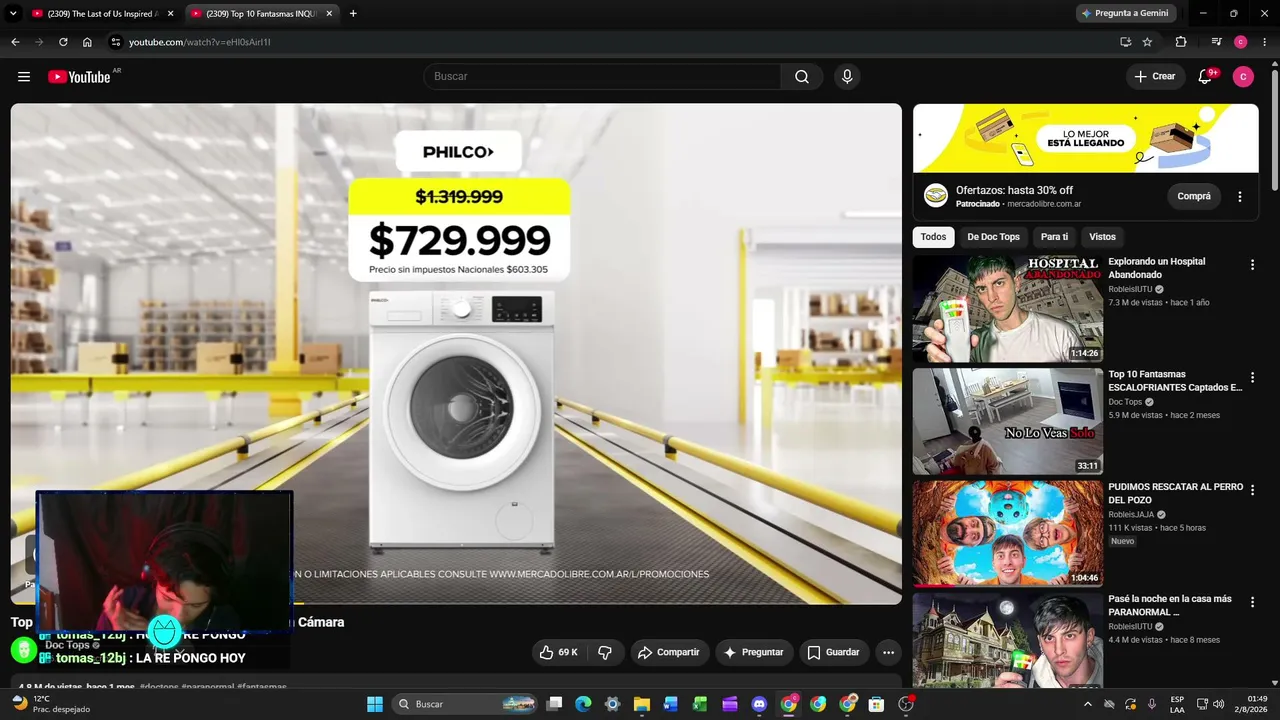This screenshot has height=720, width=1280.
Task: Filter suggestions by De Doc Tops
Action: pyautogui.click(x=994, y=237)
